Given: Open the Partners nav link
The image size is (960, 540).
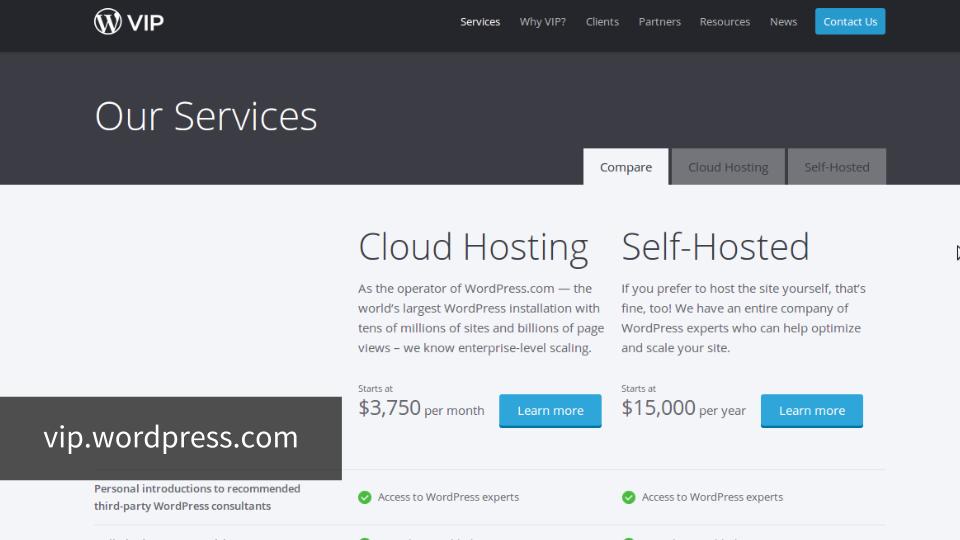Looking at the screenshot, I should 659,21.
